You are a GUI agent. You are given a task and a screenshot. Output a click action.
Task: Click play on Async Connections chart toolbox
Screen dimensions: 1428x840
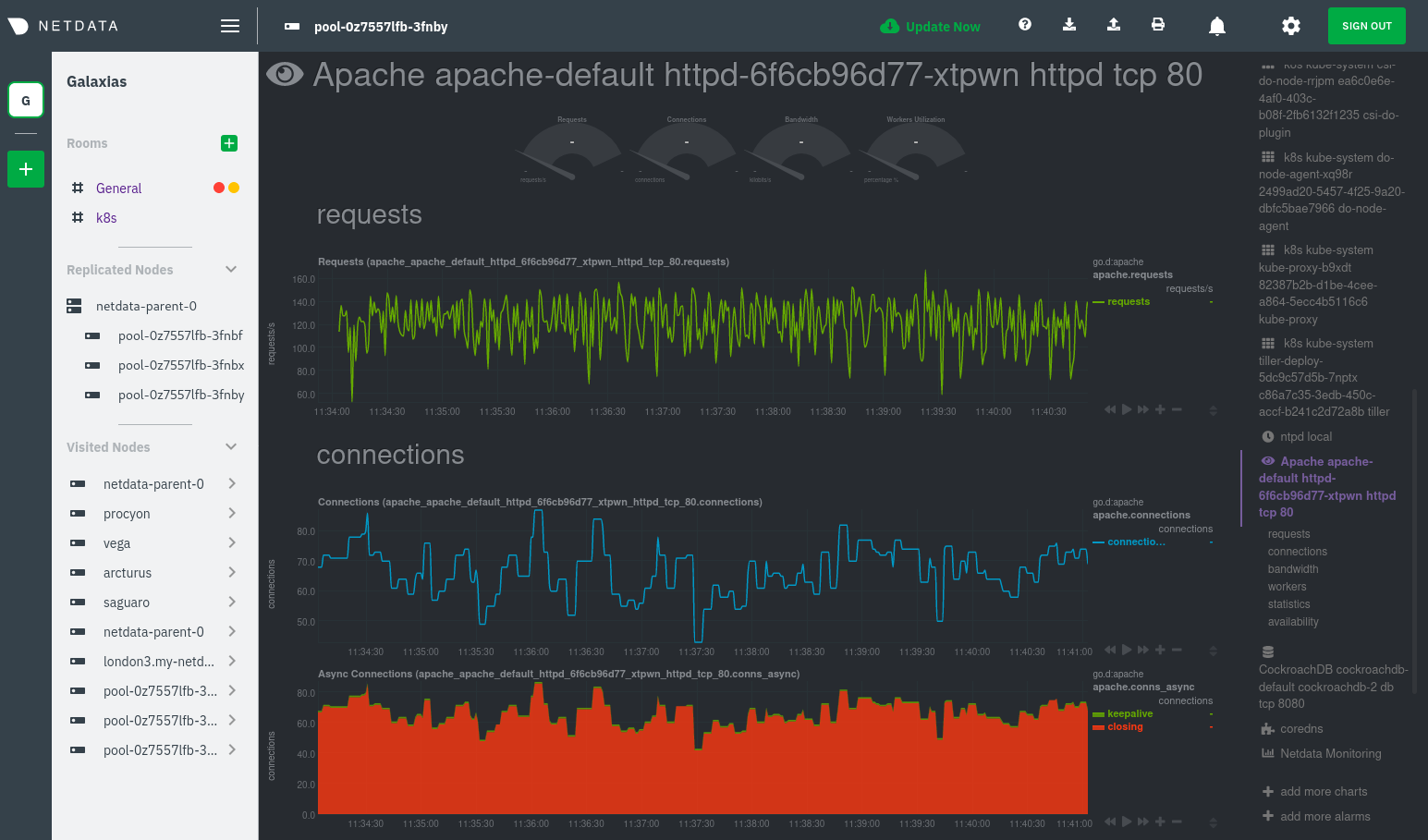(x=1127, y=822)
